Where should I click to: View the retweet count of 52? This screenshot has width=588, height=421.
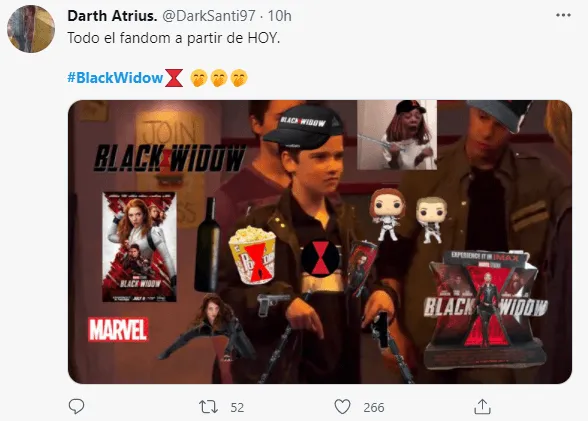237,408
